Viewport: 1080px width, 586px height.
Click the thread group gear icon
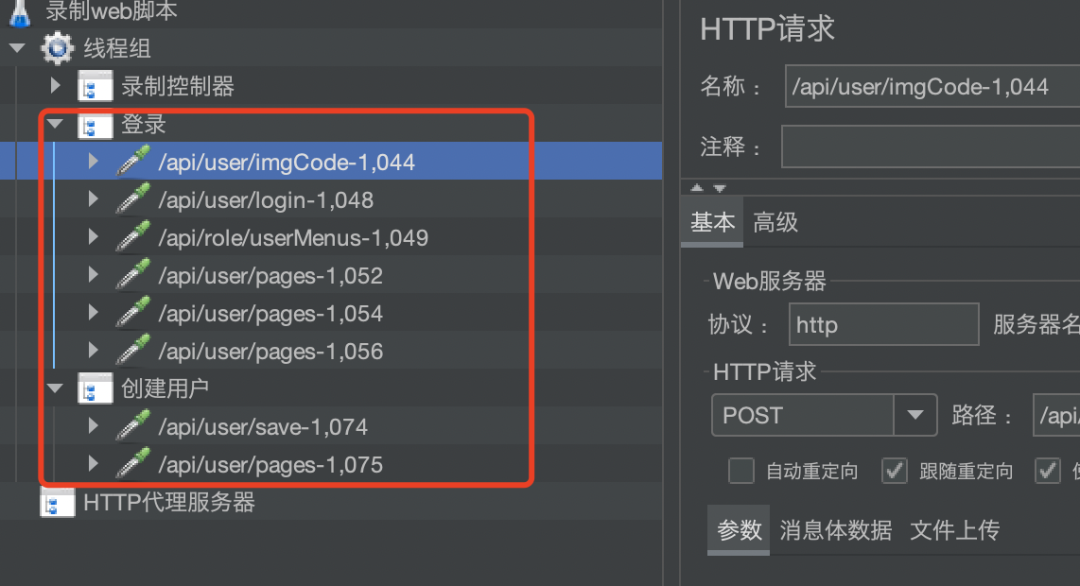coord(57,48)
